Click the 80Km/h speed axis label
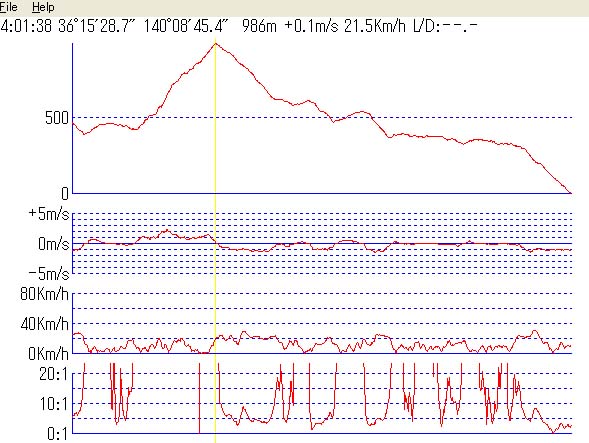This screenshot has width=589, height=443. pyautogui.click(x=45, y=293)
